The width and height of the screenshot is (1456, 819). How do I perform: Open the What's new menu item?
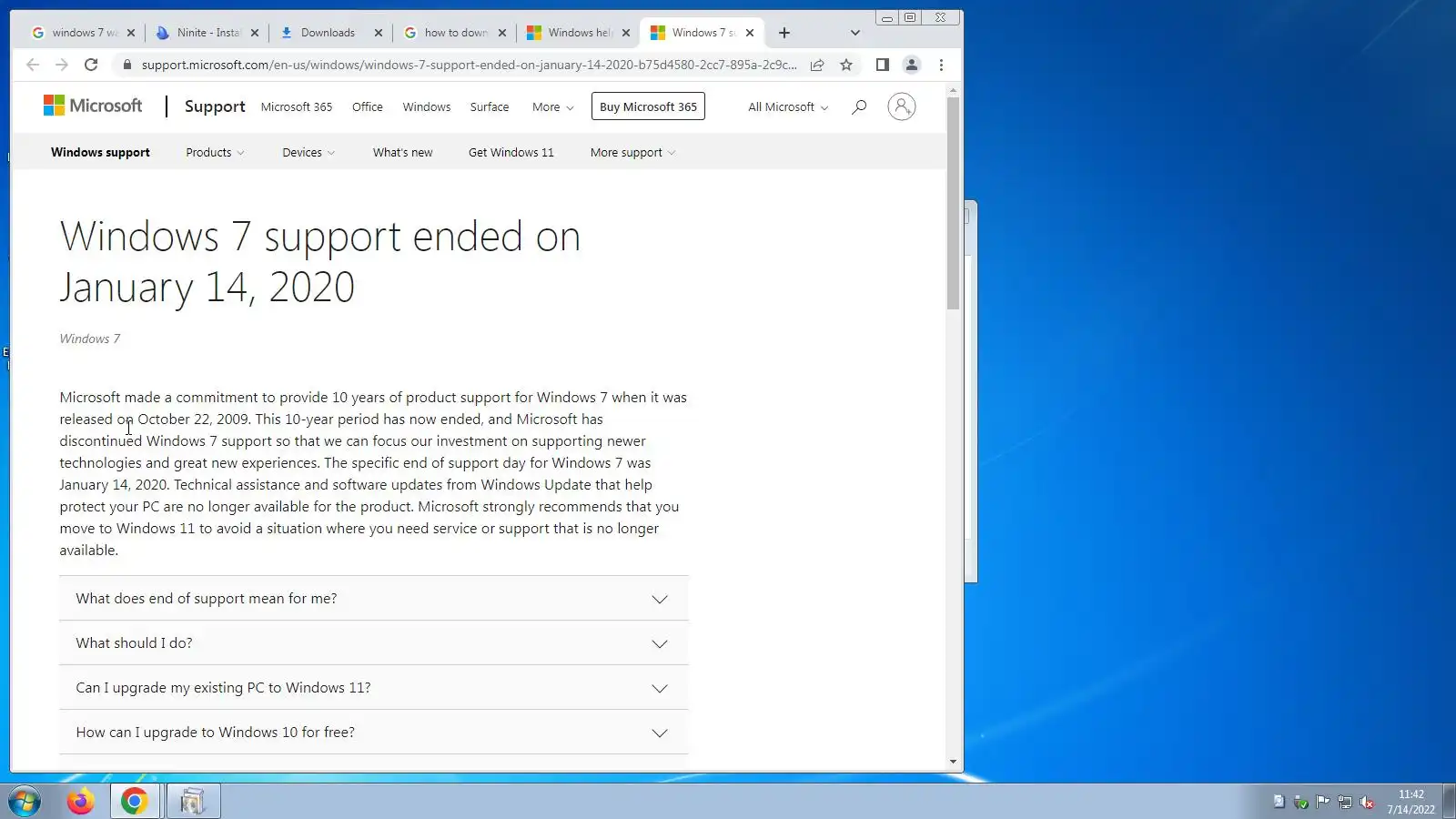pyautogui.click(x=402, y=152)
